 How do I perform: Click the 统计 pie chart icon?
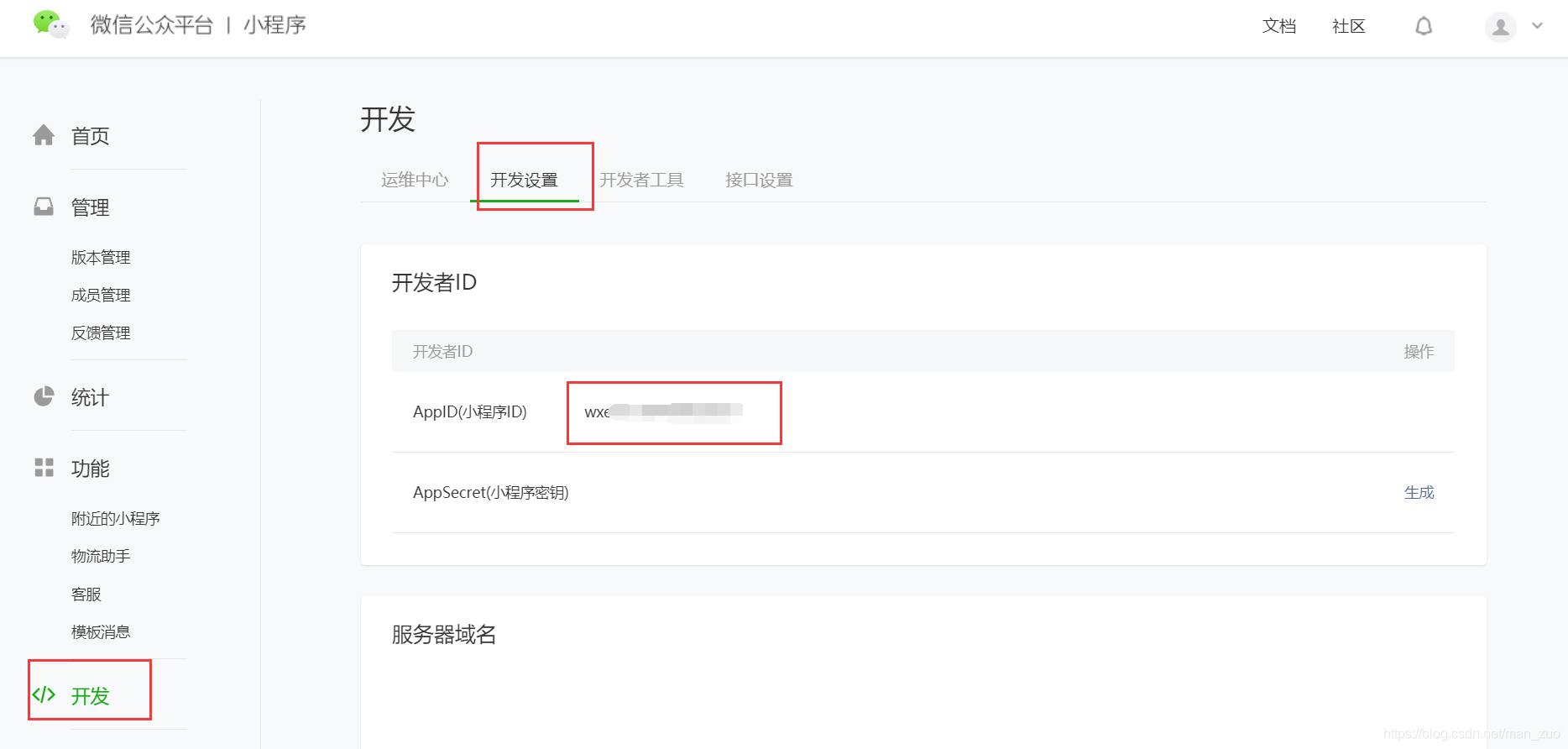coord(44,396)
